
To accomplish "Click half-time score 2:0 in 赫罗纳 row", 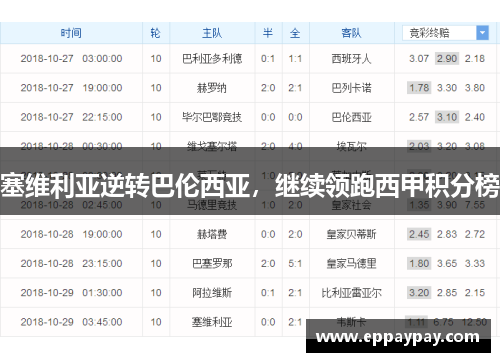I will point(268,88).
